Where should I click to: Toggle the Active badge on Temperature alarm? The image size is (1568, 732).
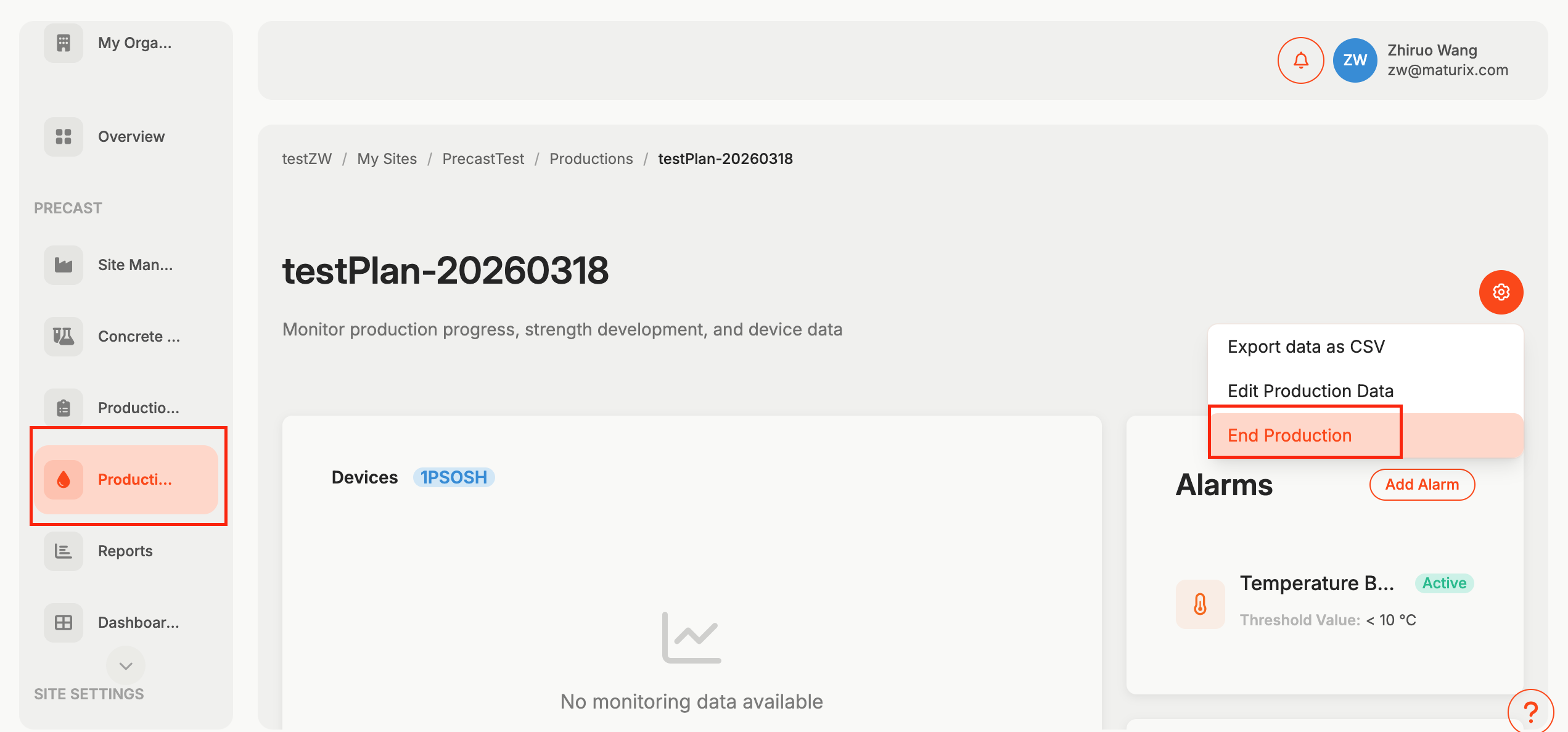click(1443, 583)
